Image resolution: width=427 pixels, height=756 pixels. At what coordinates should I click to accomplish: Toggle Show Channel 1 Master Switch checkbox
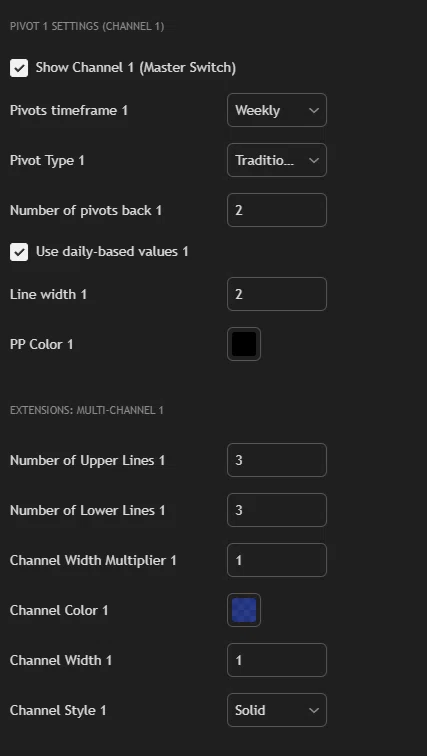pos(19,68)
